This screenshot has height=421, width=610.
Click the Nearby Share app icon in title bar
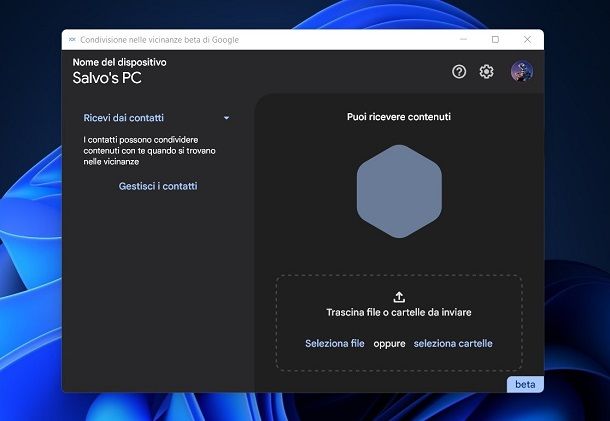(x=72, y=39)
